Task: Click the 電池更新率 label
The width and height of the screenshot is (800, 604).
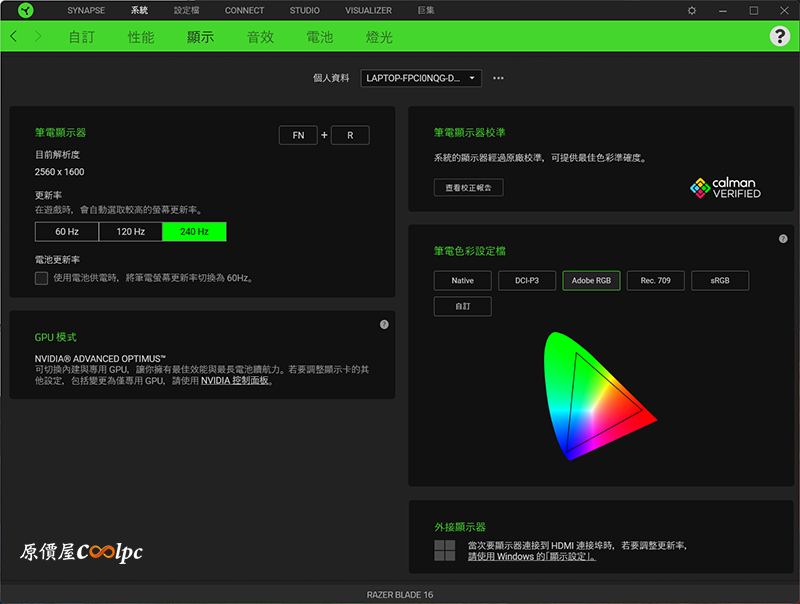Action: [x=57, y=260]
